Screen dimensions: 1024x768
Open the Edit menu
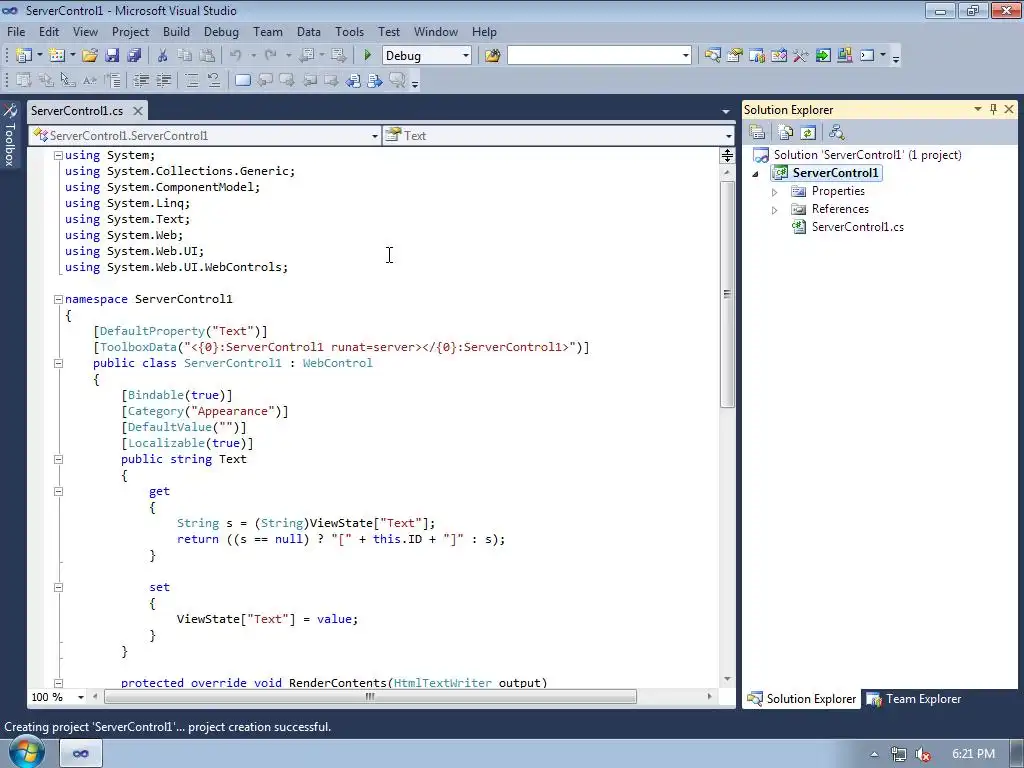48,31
